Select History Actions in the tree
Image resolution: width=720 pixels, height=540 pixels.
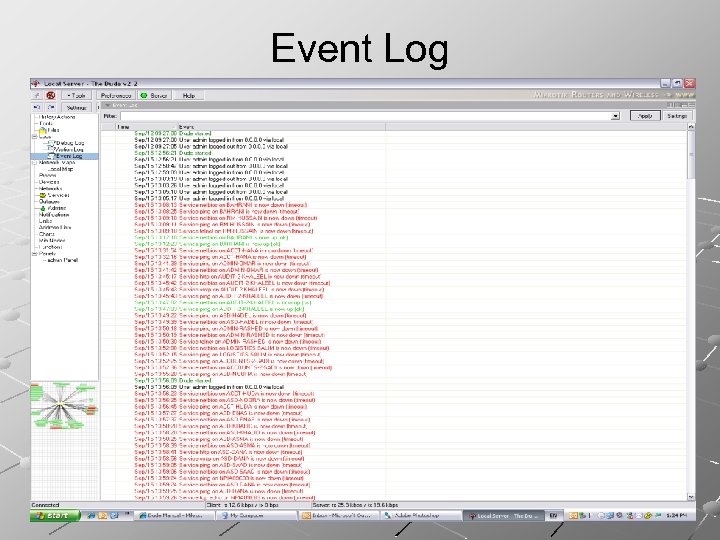56,117
